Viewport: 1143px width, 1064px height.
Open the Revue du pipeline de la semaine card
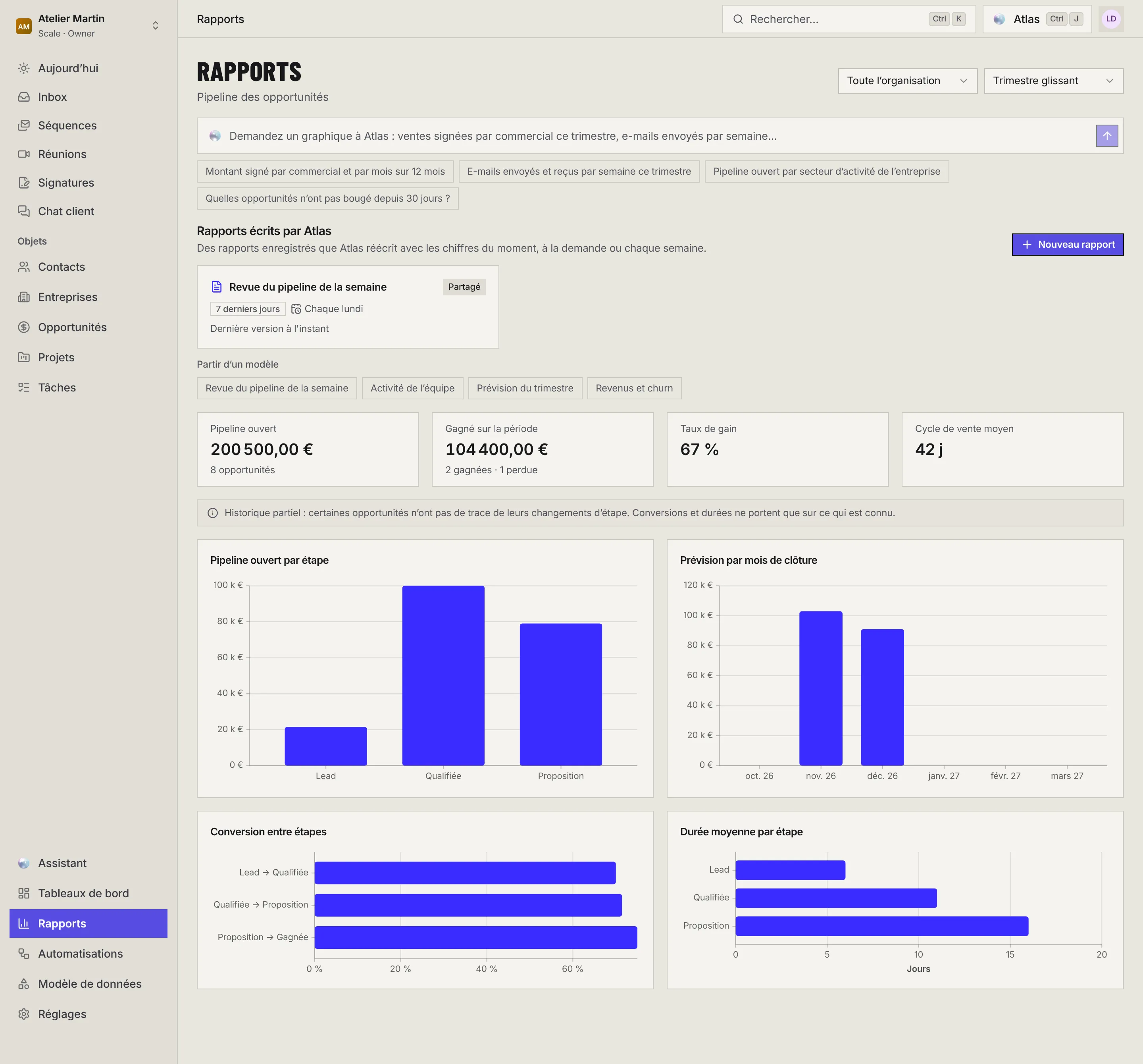coord(348,306)
